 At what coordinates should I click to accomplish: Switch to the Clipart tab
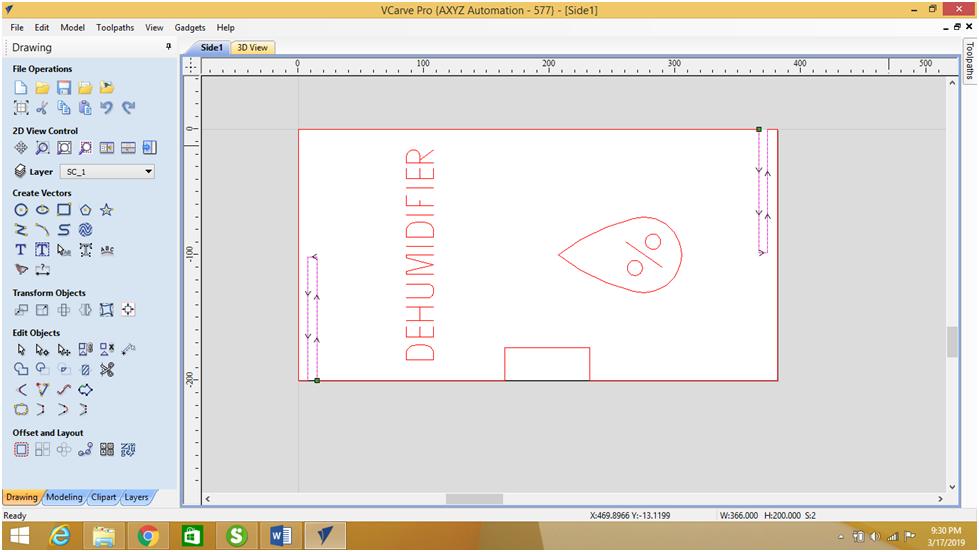coord(104,497)
